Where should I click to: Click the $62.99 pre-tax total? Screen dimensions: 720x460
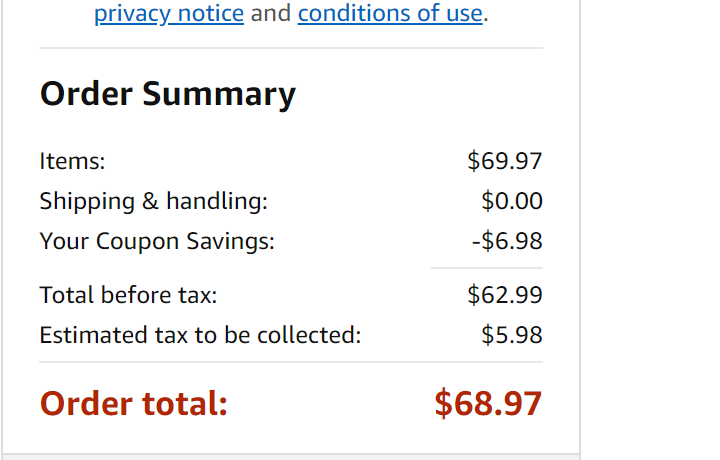tap(504, 295)
